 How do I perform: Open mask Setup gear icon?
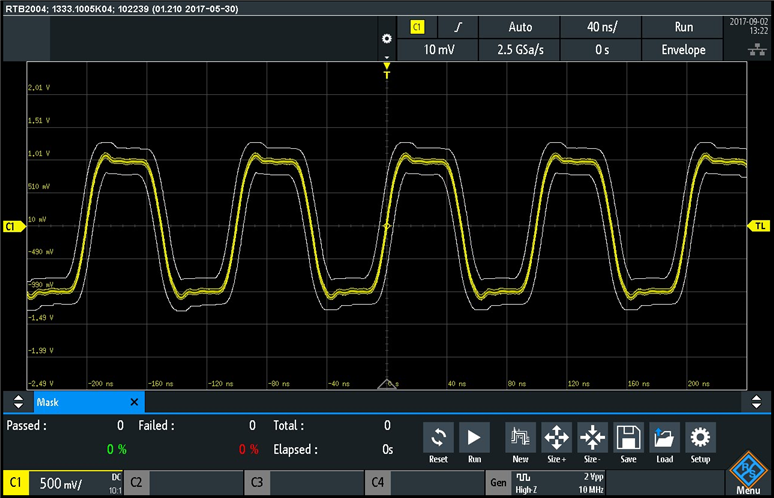pyautogui.click(x=700, y=441)
